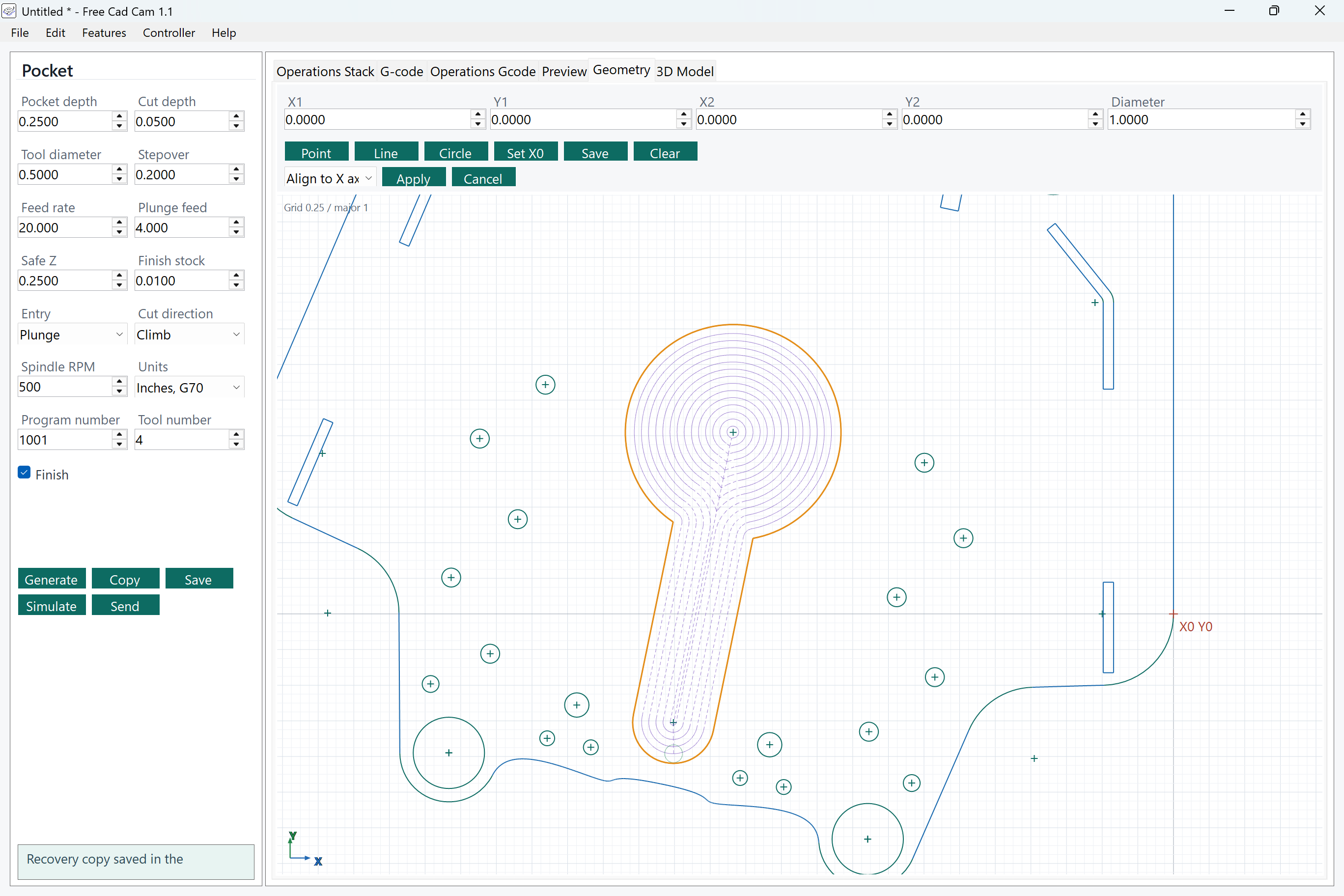Click the Free Cad Cam app icon in title bar
This screenshot has height=896, width=1344.
point(9,11)
